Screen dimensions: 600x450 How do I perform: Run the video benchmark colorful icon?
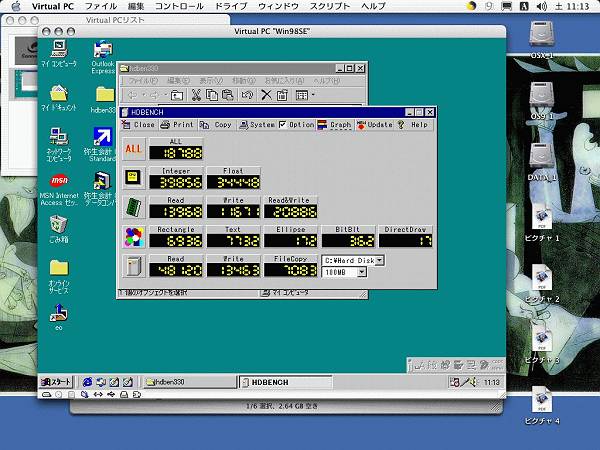click(134, 237)
